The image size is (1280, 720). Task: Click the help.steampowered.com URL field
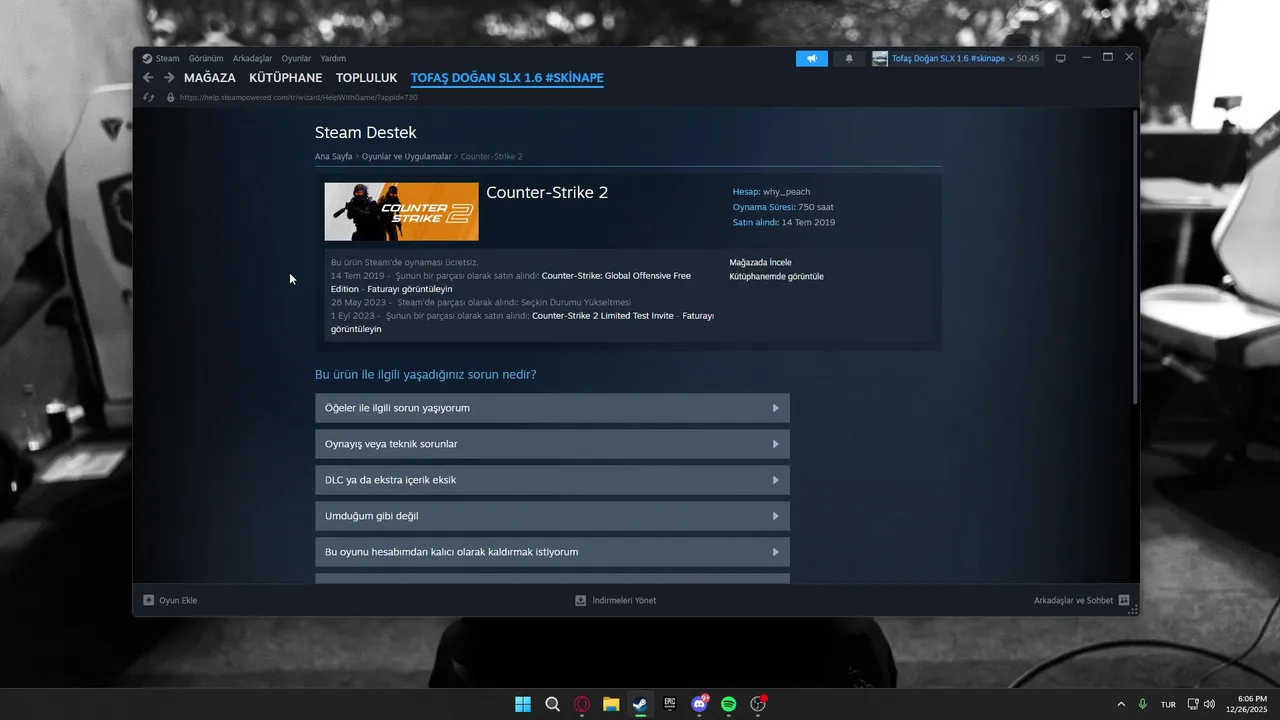click(x=299, y=97)
